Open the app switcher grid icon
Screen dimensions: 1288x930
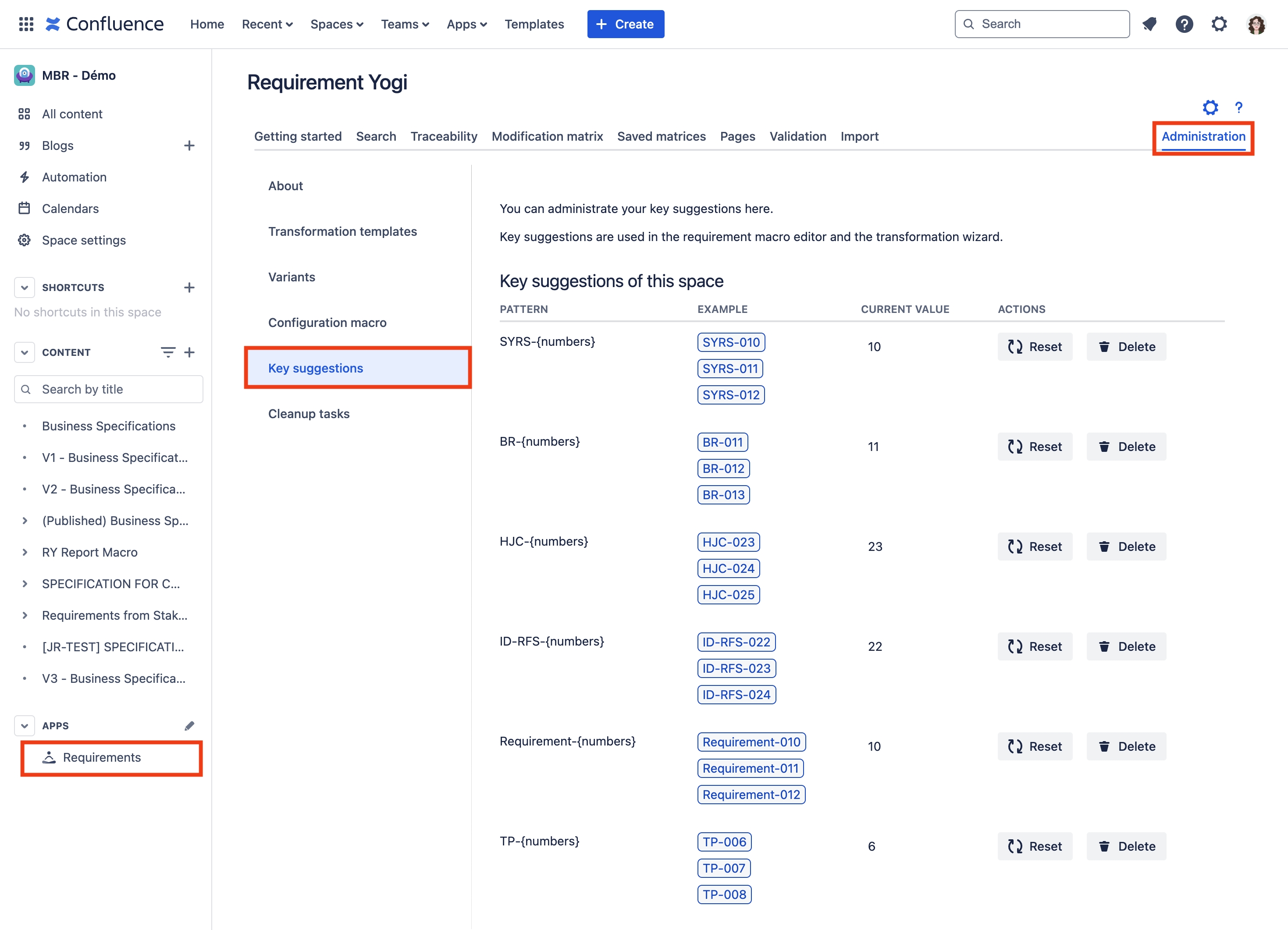click(x=26, y=24)
